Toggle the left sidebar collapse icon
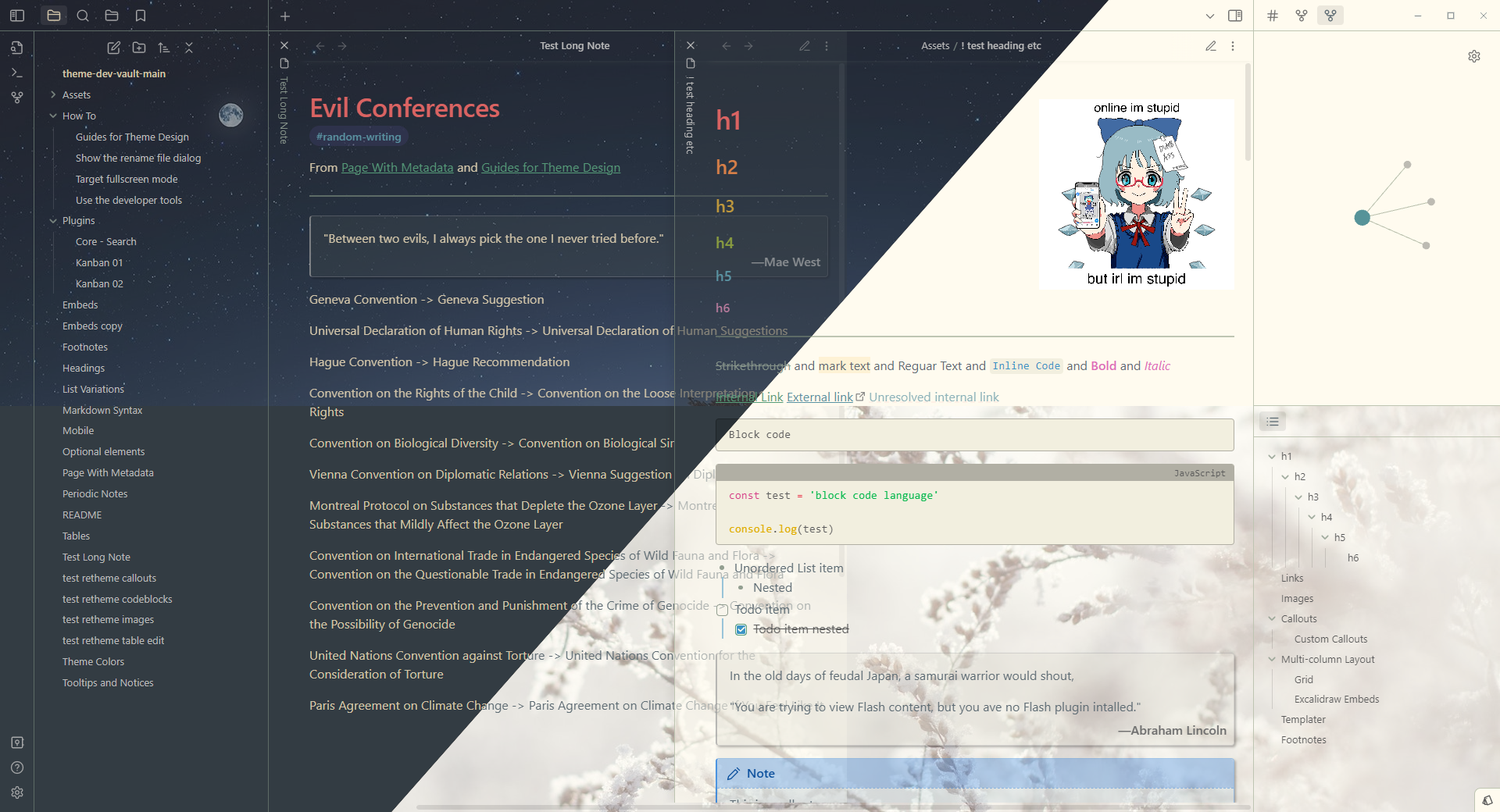 tap(17, 16)
